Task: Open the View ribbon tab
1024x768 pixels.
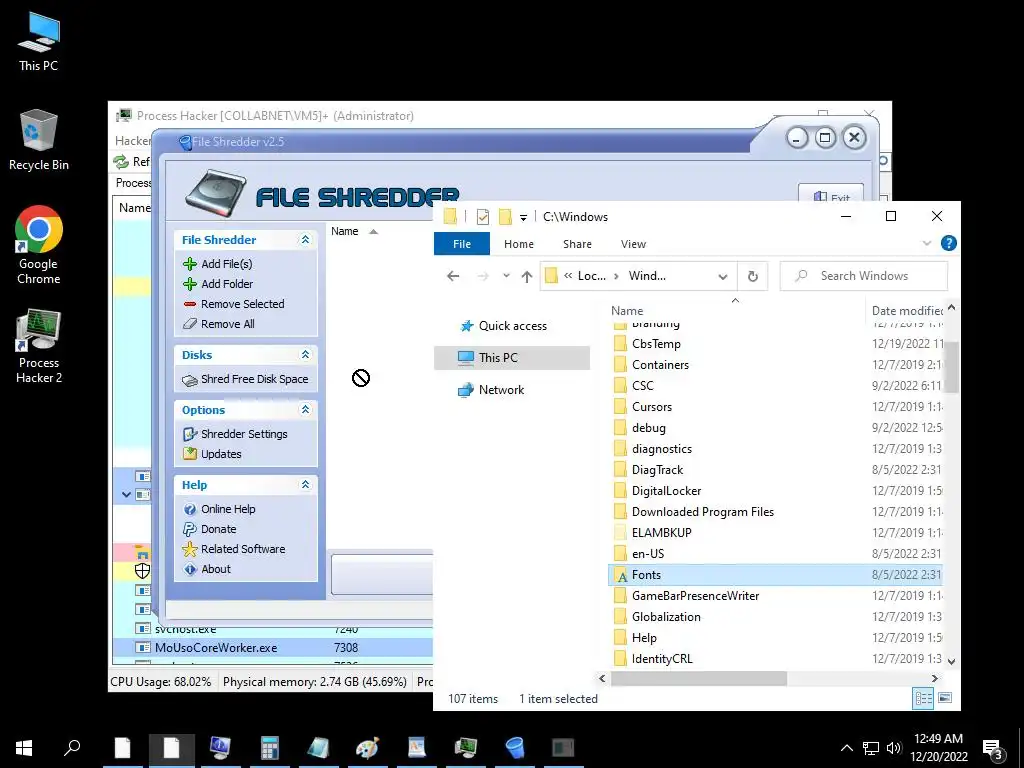Action: tap(633, 244)
